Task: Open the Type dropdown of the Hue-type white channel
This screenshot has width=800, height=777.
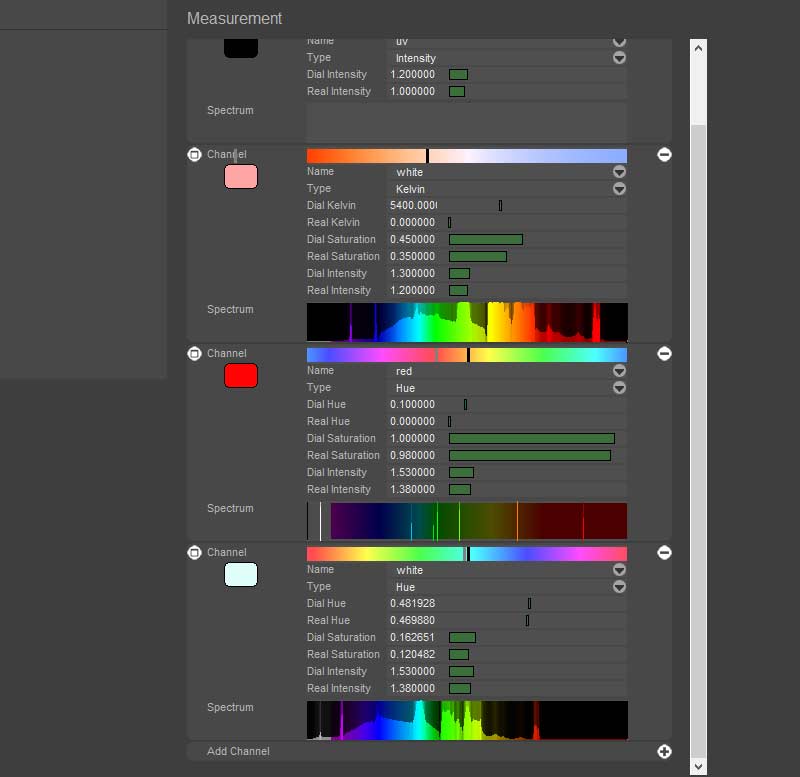Action: pos(619,587)
